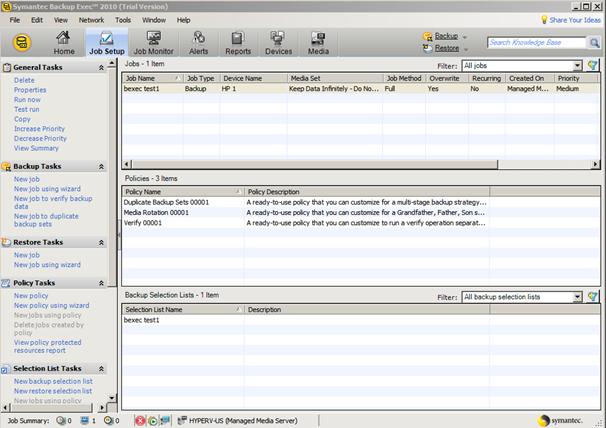This screenshot has width=606, height=428.
Task: Click the Run now task link
Action: (x=27, y=100)
